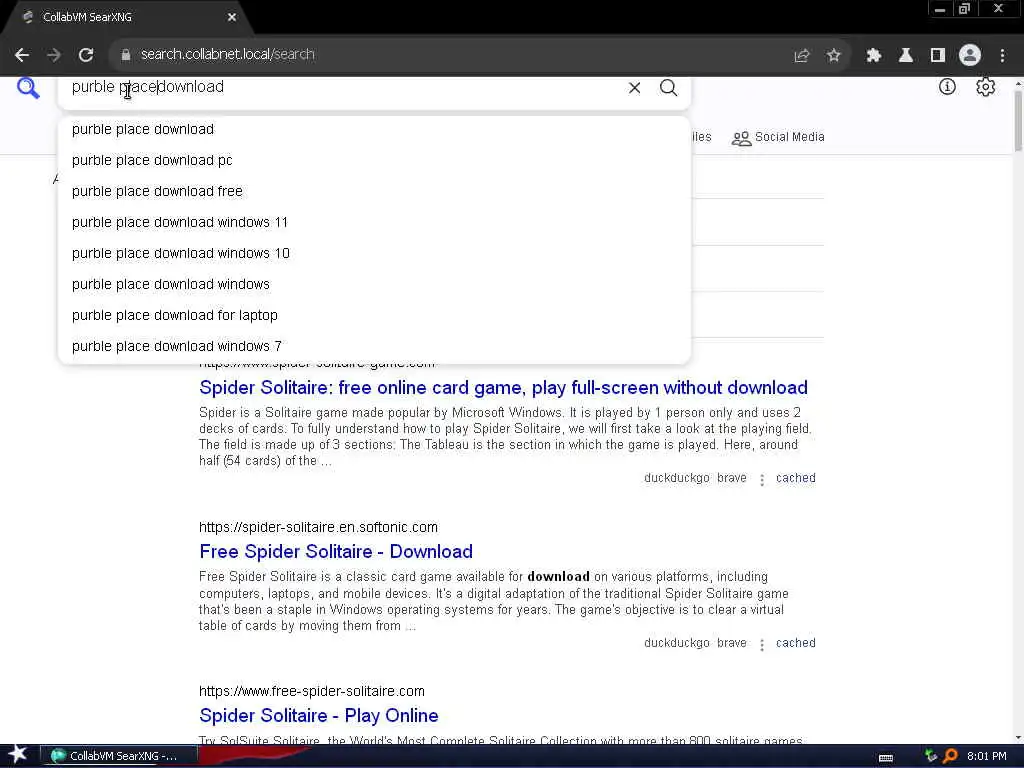Screen dimensions: 1024x768
Task: Open the About info icon
Action: [947, 87]
